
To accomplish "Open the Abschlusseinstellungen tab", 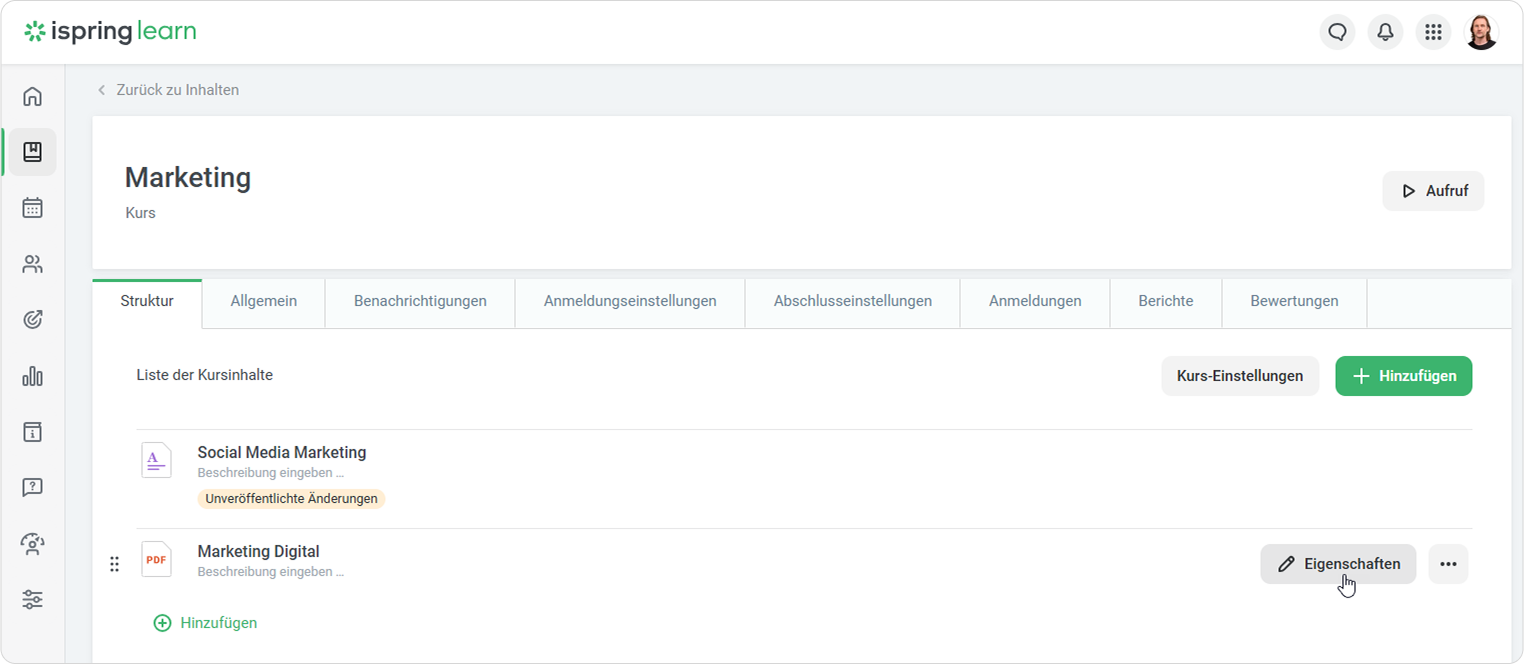I will pyautogui.click(x=852, y=301).
